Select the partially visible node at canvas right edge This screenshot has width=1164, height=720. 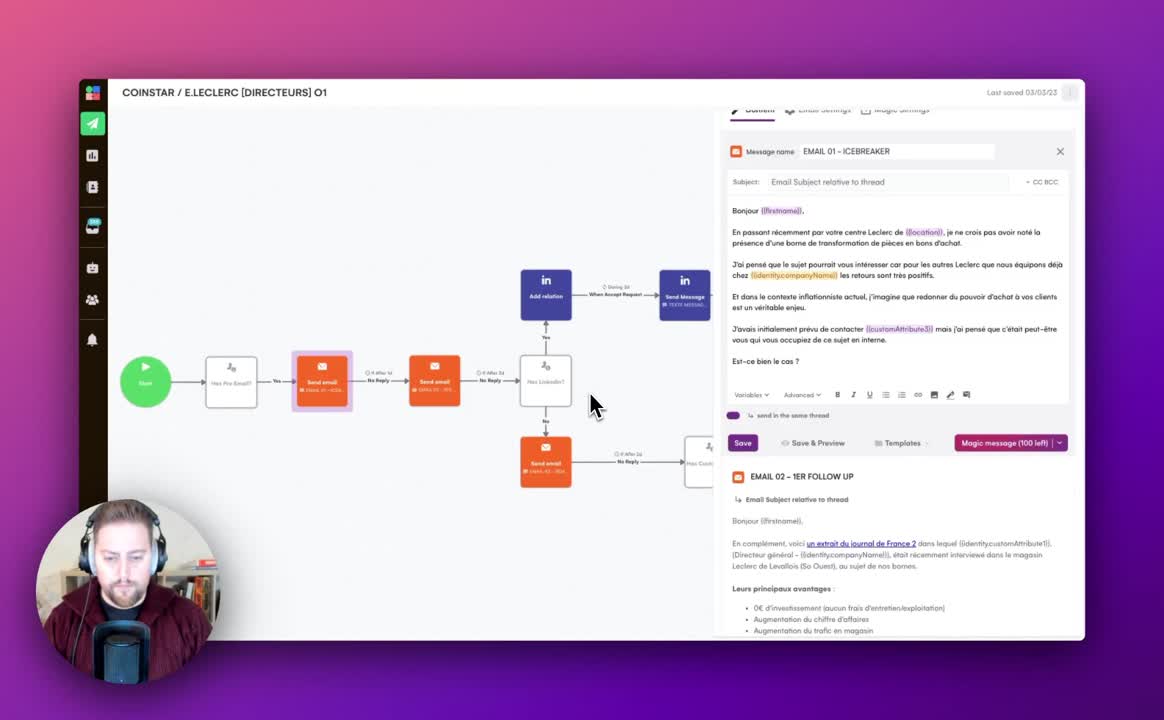(x=699, y=462)
